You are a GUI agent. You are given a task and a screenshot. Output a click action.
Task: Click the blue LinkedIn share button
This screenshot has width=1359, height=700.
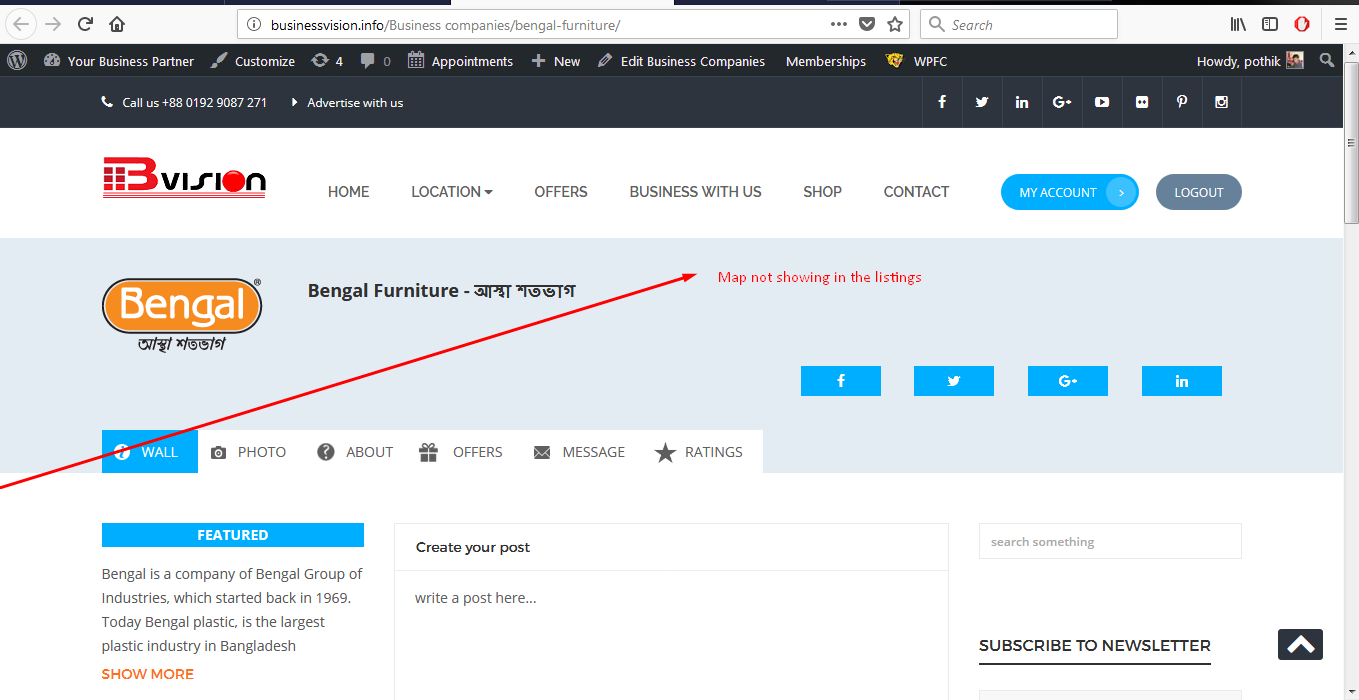tap(1182, 381)
